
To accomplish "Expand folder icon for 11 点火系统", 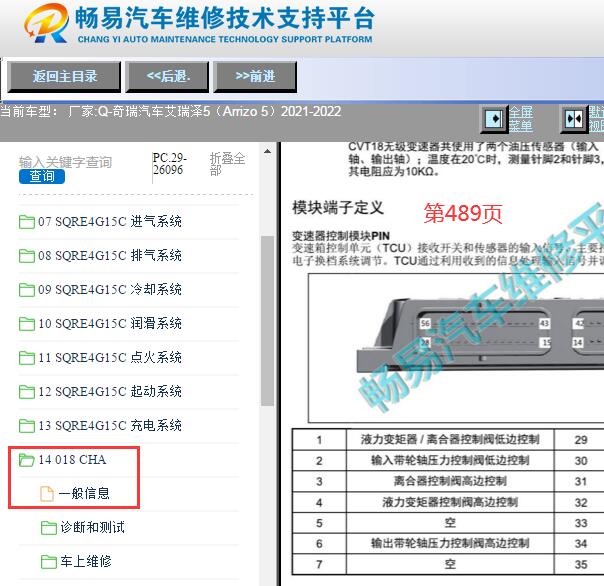I will (27, 358).
